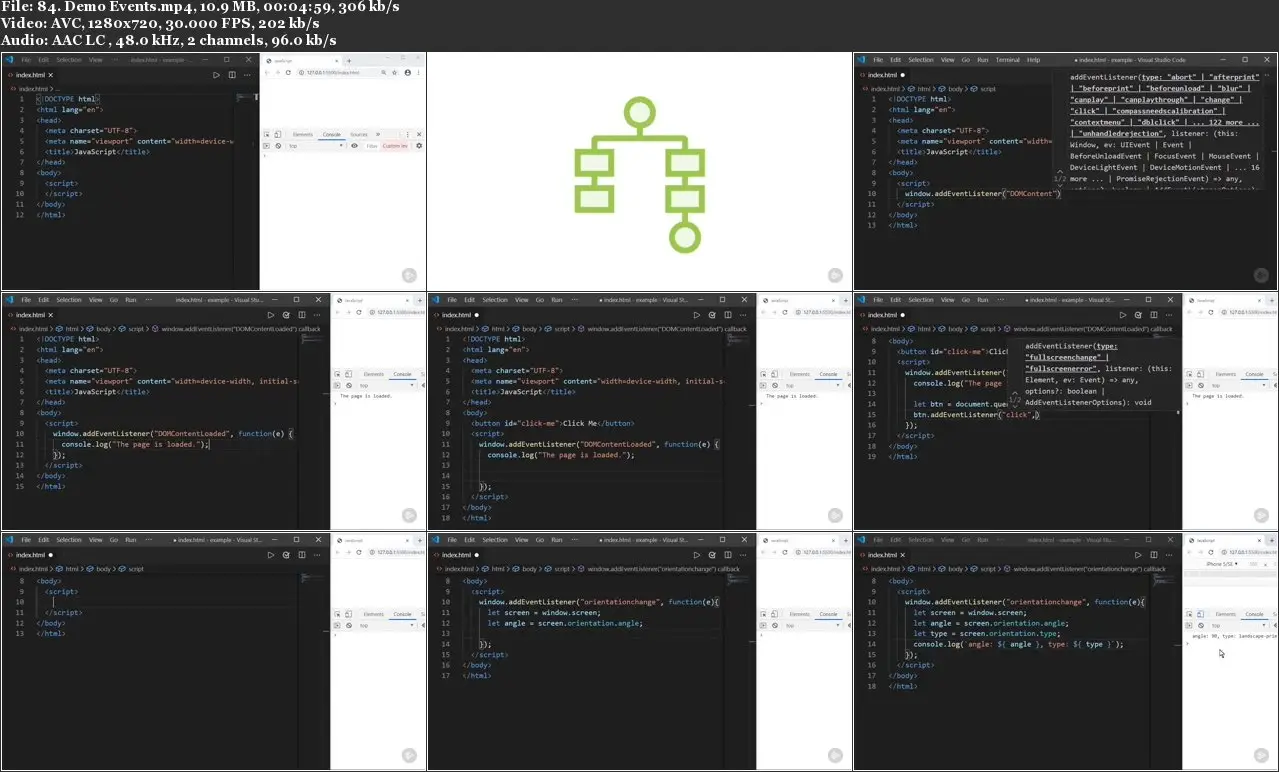This screenshot has height=772, width=1279.
Task: Show the next signature in the 'abort' tooltip
Action: [x=1058, y=185]
